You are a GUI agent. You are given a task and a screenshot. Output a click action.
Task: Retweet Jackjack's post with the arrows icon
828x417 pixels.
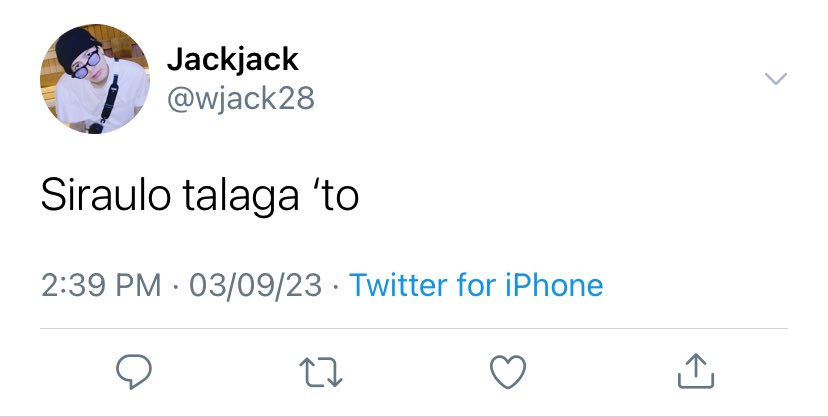(321, 372)
